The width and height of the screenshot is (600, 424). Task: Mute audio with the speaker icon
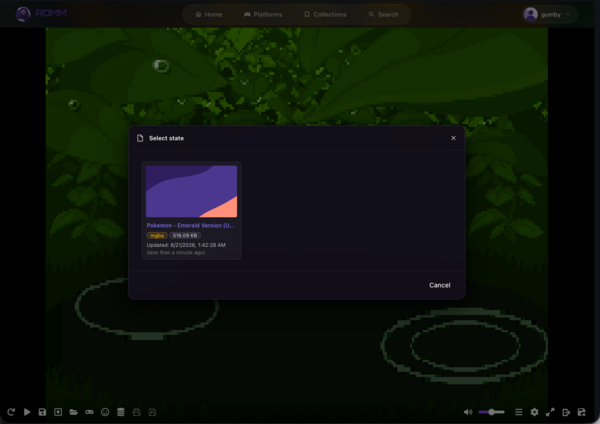pos(468,412)
